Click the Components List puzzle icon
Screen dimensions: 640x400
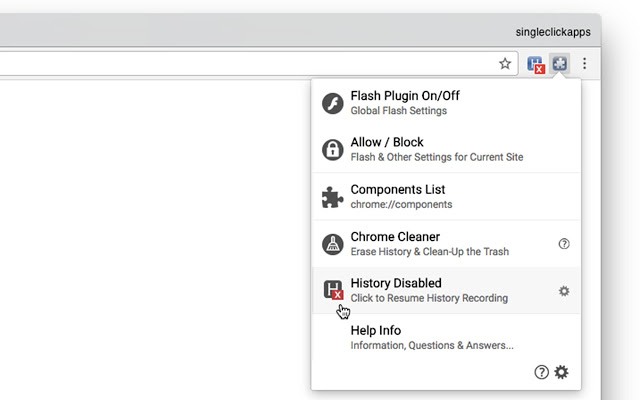click(333, 197)
